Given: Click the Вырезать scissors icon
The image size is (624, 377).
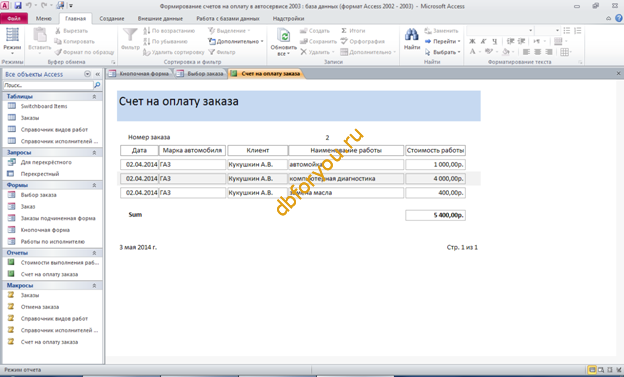Looking at the screenshot, I should click(58, 31).
